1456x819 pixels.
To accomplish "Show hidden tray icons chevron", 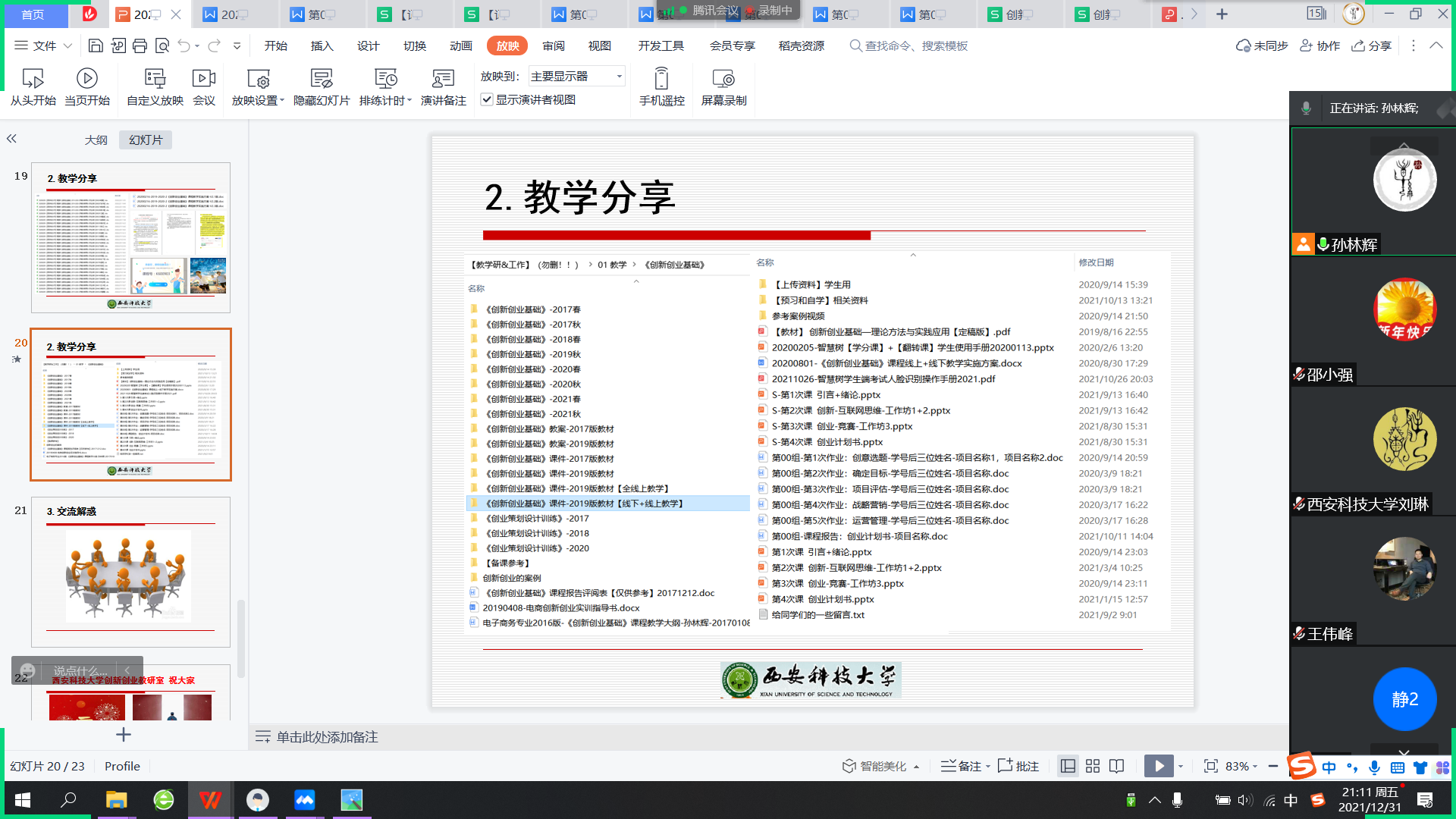I will 1154,800.
